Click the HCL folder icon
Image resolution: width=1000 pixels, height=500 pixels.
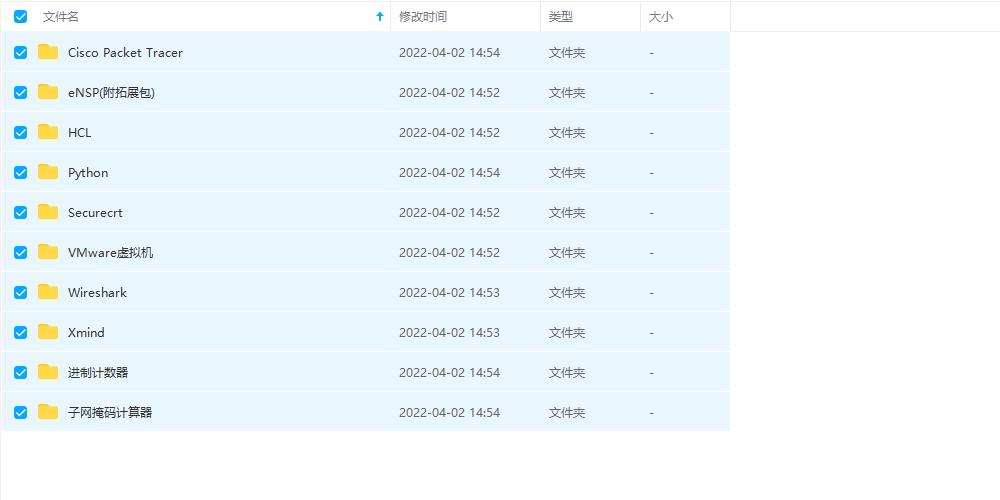pyautogui.click(x=48, y=132)
